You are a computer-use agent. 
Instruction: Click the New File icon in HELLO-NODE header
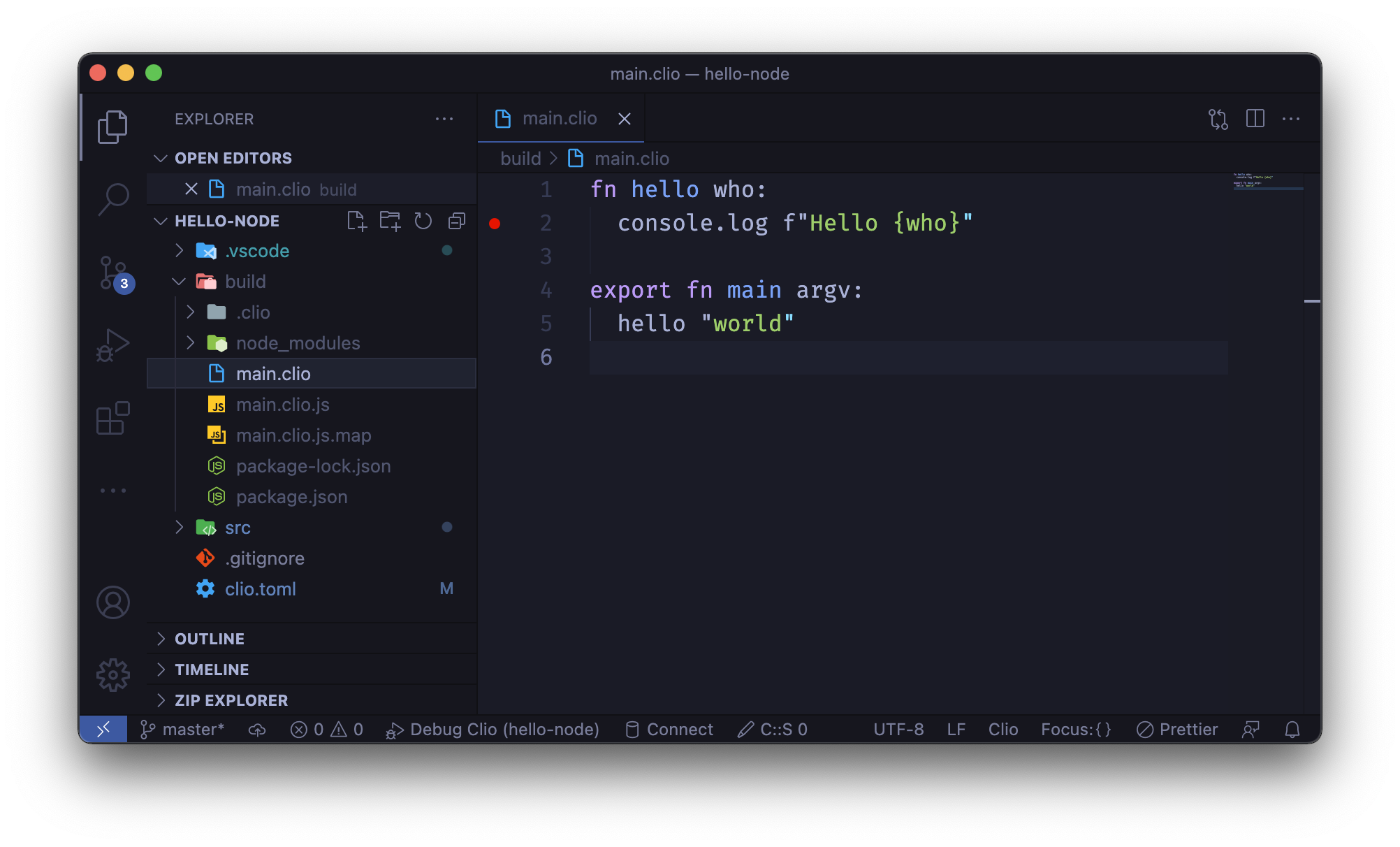pos(356,221)
